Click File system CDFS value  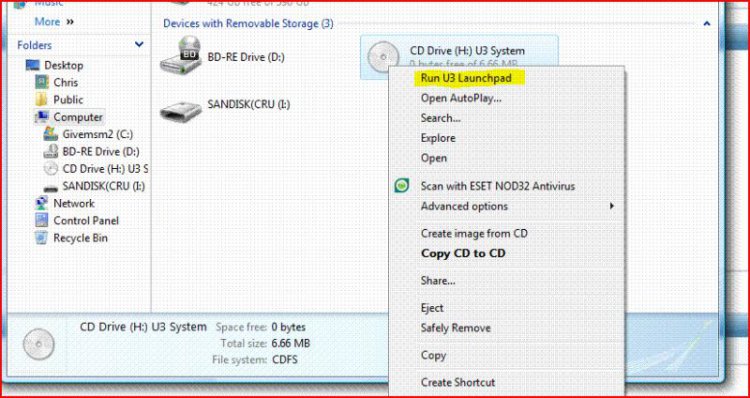285,359
